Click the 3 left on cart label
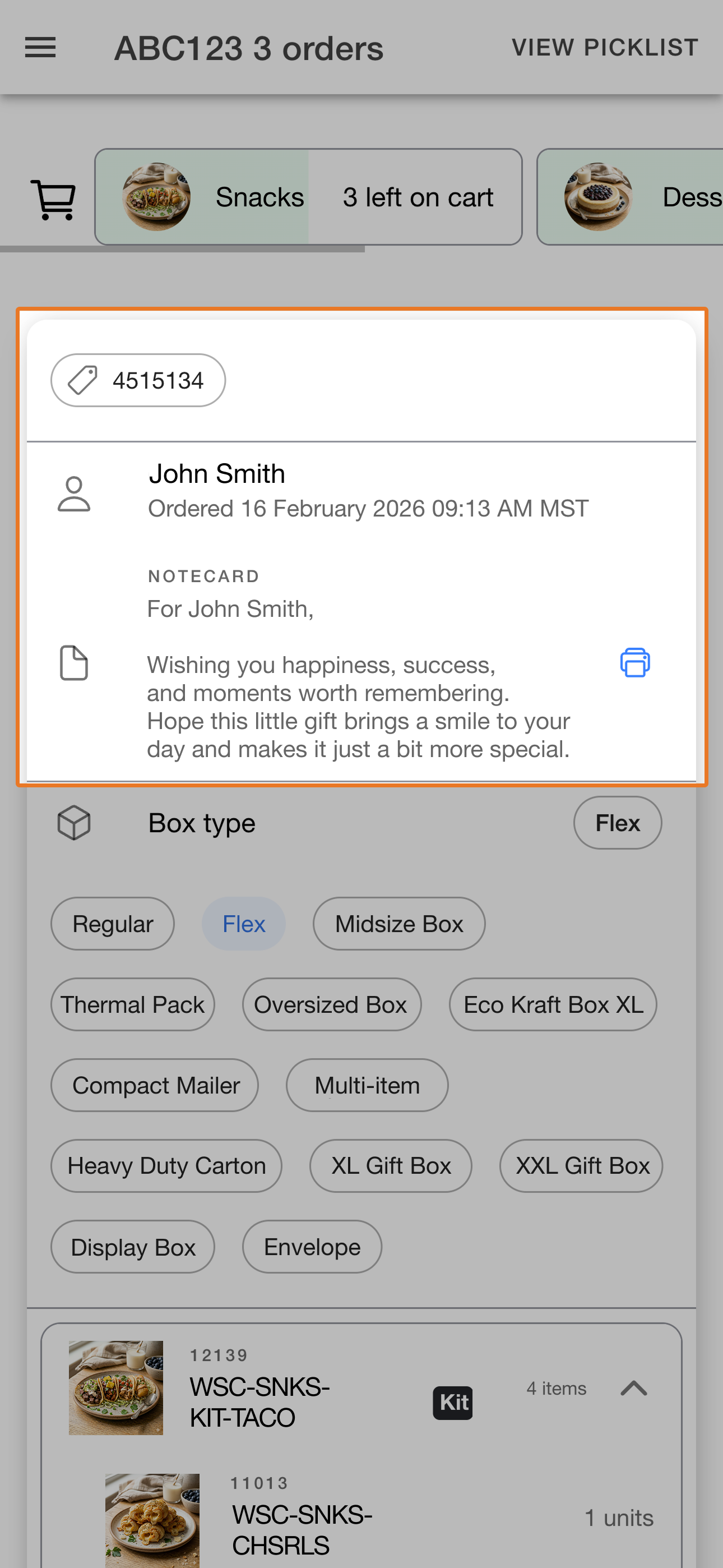The width and height of the screenshot is (723, 1568). click(418, 197)
